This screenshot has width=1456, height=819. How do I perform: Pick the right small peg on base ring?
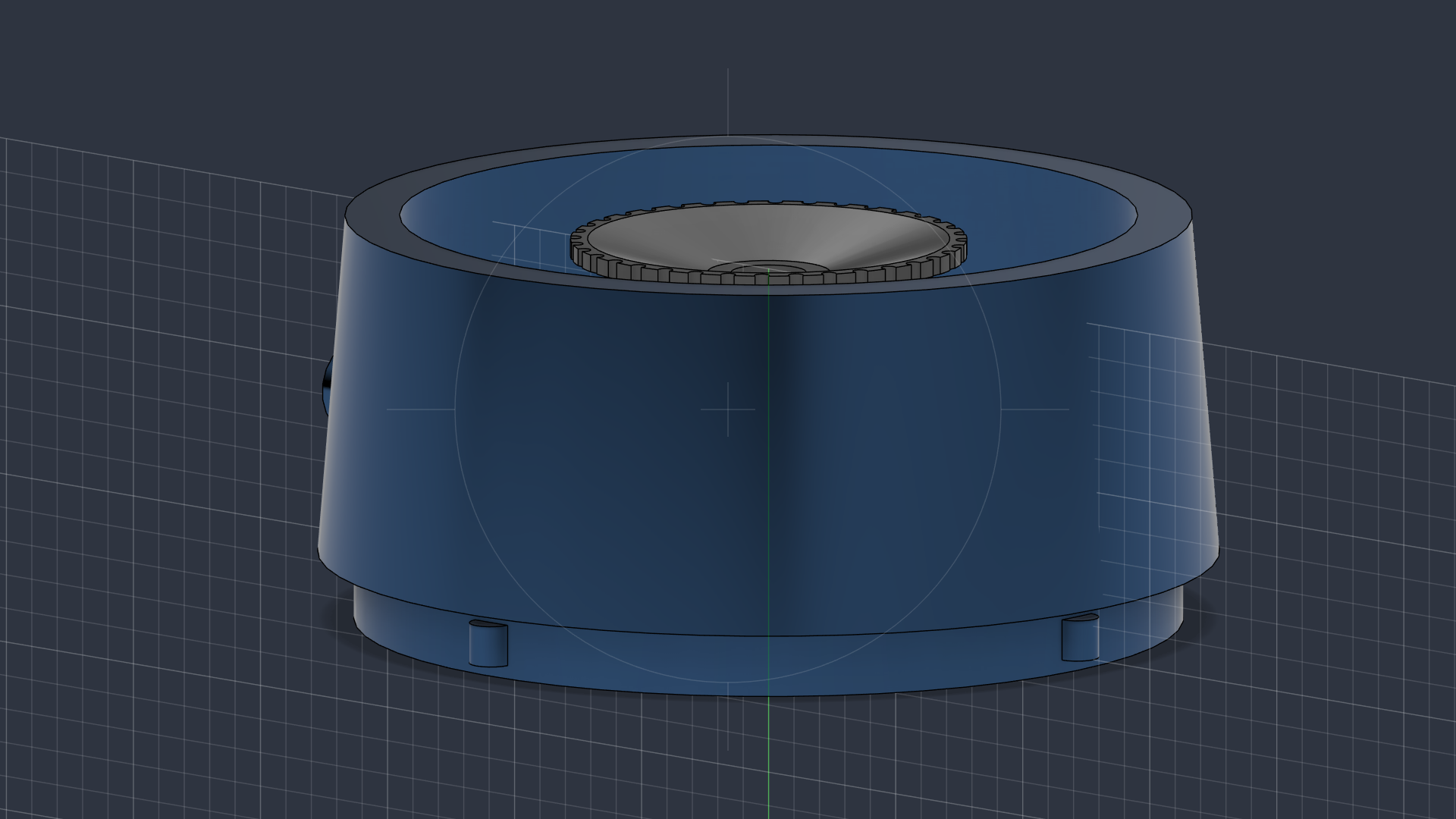click(1080, 639)
